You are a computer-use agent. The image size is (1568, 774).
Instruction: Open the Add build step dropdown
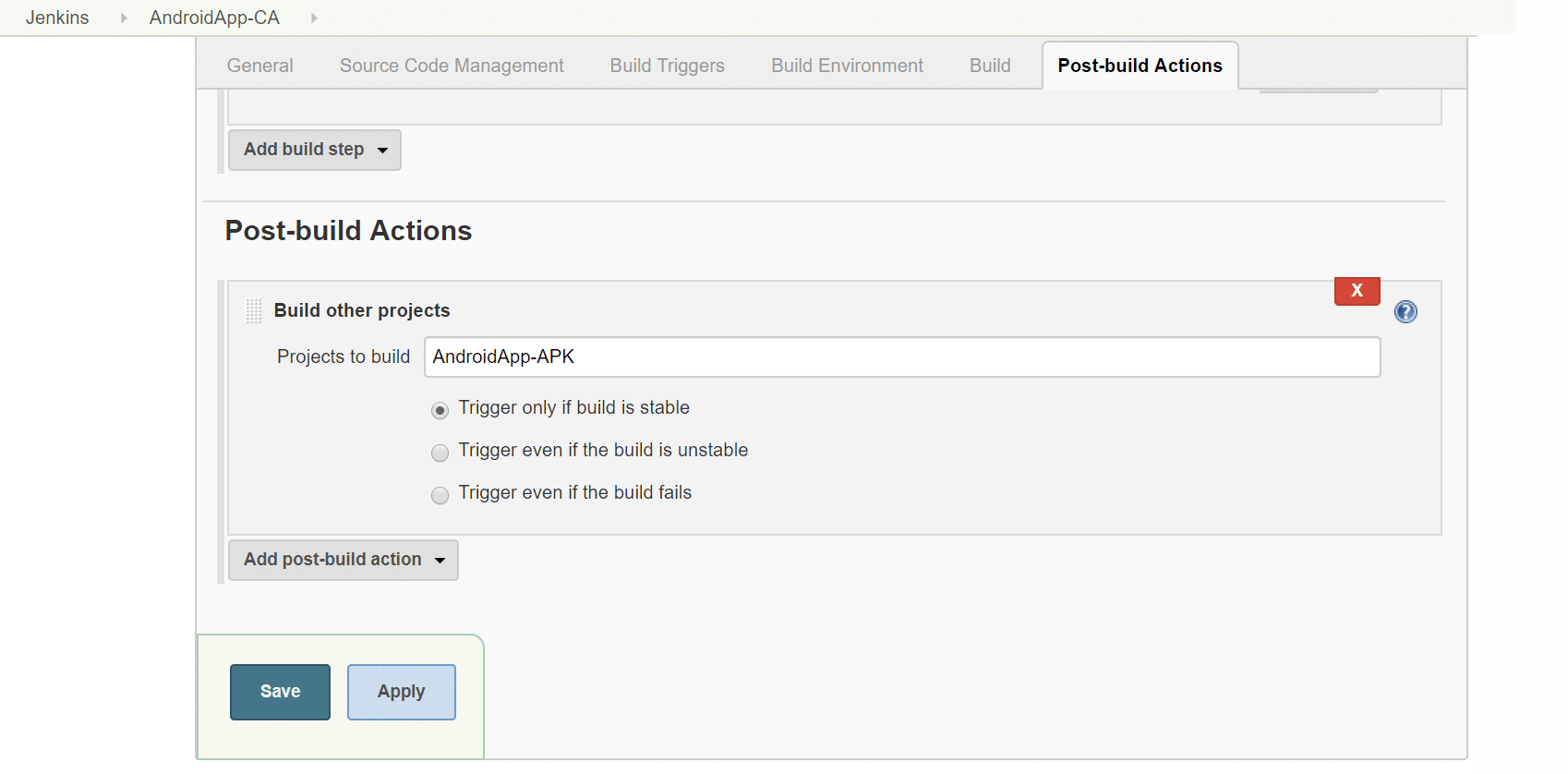[314, 150]
